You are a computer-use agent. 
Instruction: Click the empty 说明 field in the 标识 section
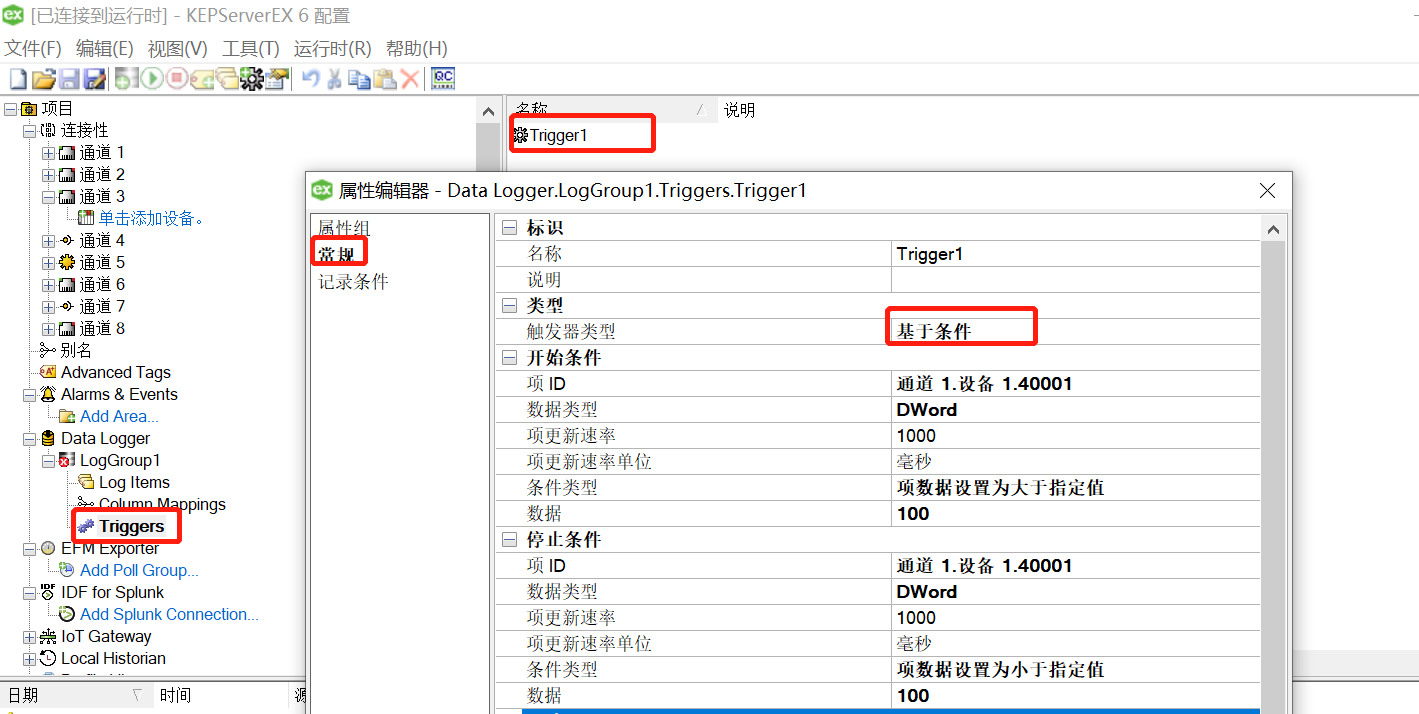(1075, 280)
